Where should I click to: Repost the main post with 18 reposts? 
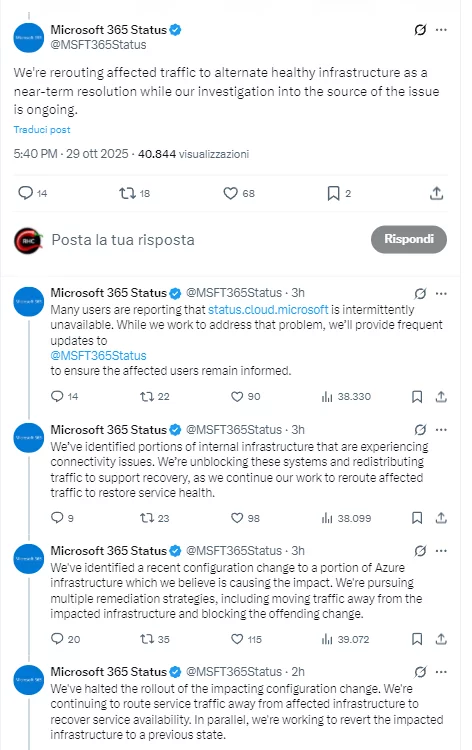127,193
